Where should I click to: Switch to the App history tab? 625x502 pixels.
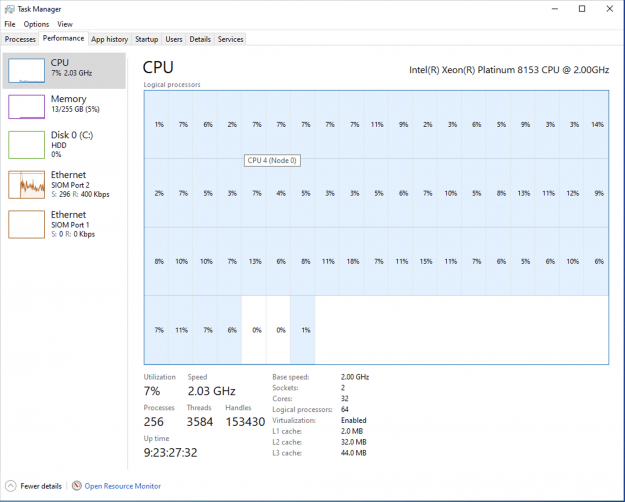(110, 39)
